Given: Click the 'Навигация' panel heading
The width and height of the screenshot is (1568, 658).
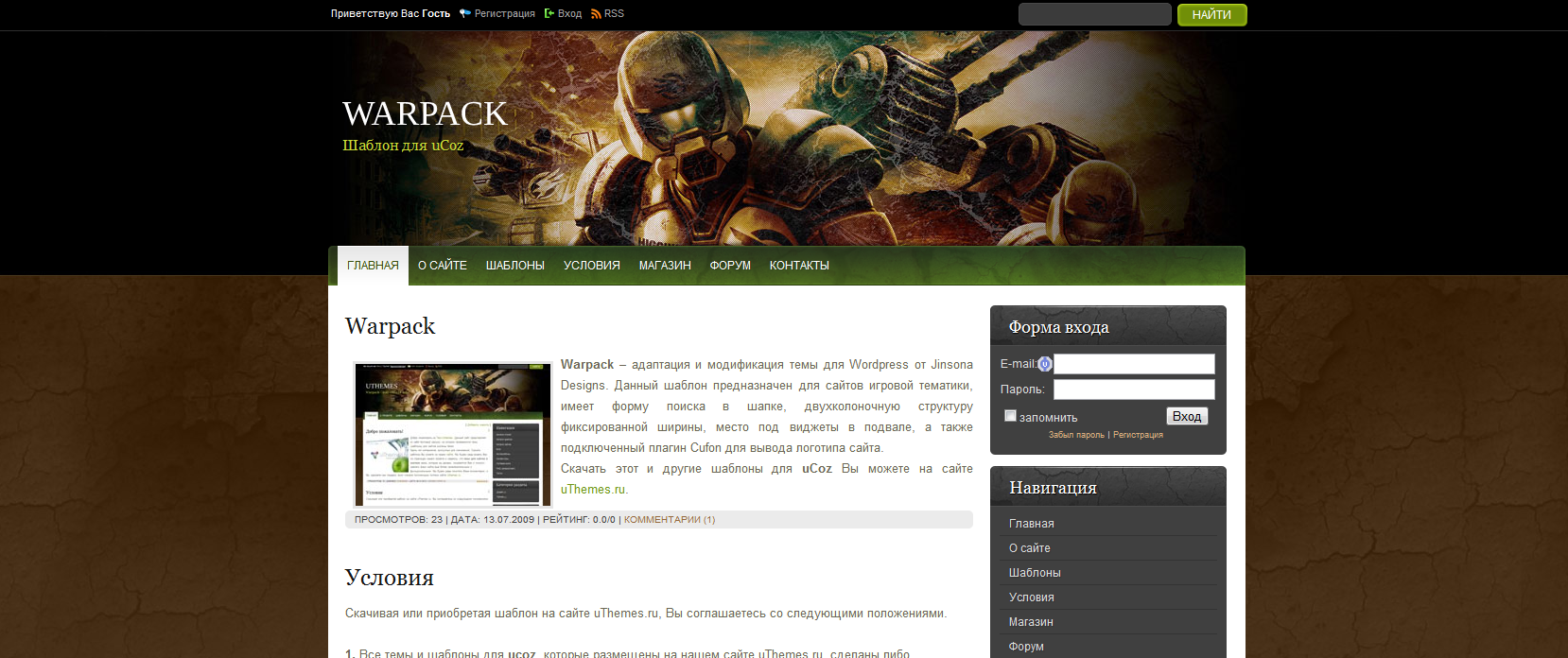Looking at the screenshot, I should (1053, 488).
